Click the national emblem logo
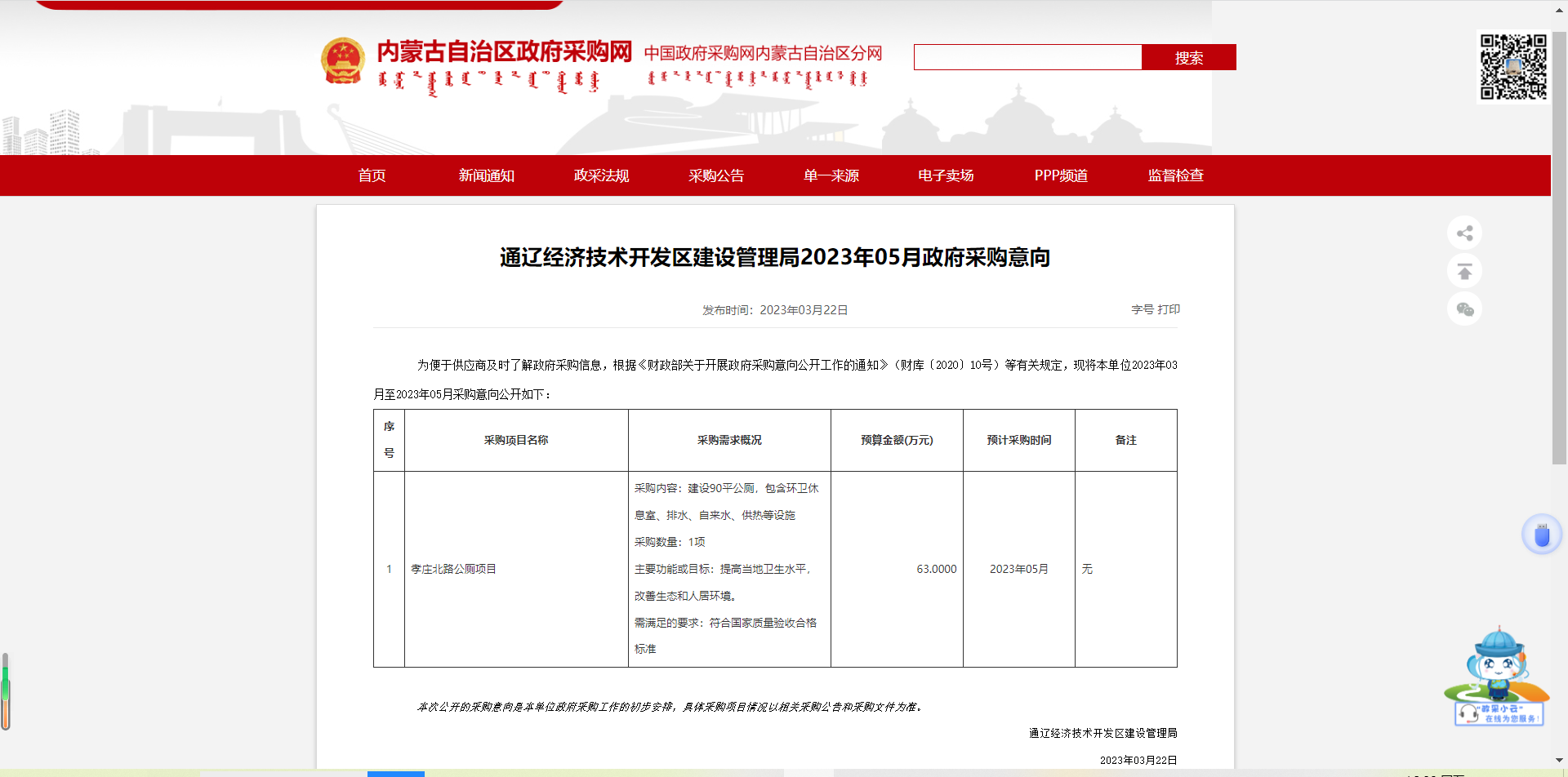The height and width of the screenshot is (777, 1568). (x=343, y=61)
